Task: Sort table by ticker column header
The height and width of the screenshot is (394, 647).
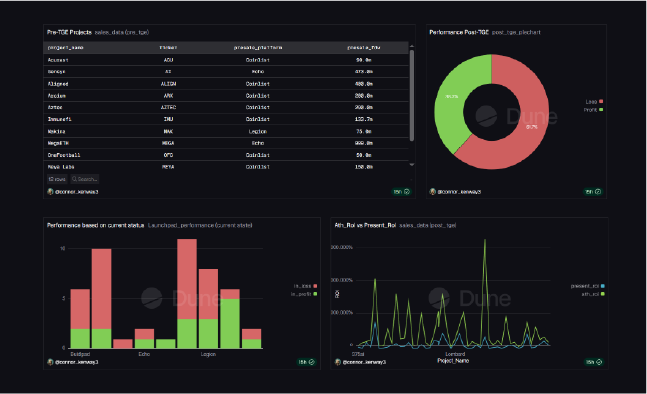Action: coord(168,48)
